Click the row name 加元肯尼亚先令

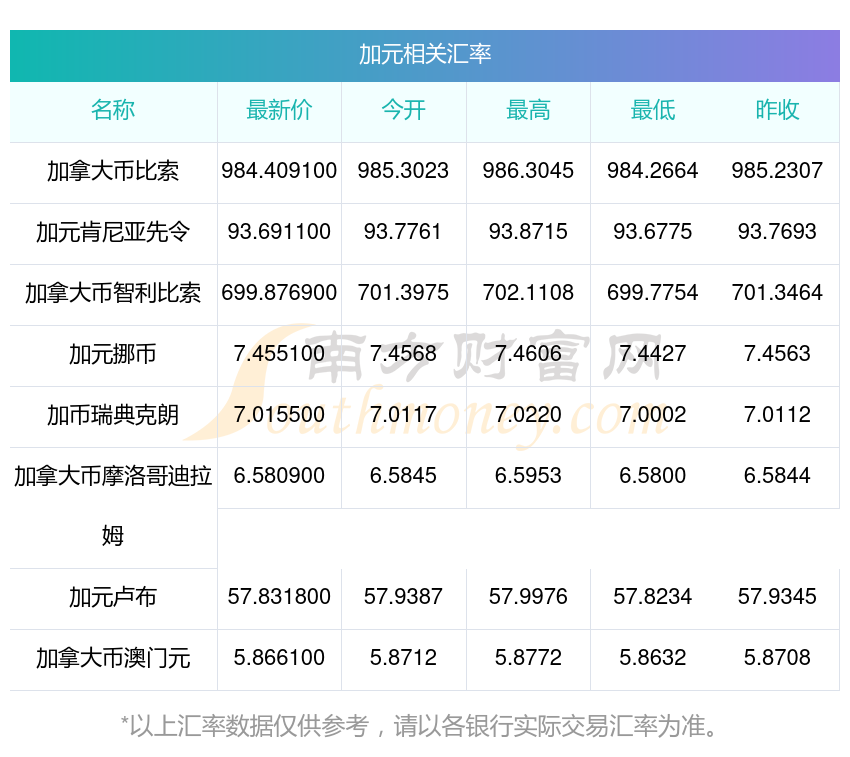point(113,232)
